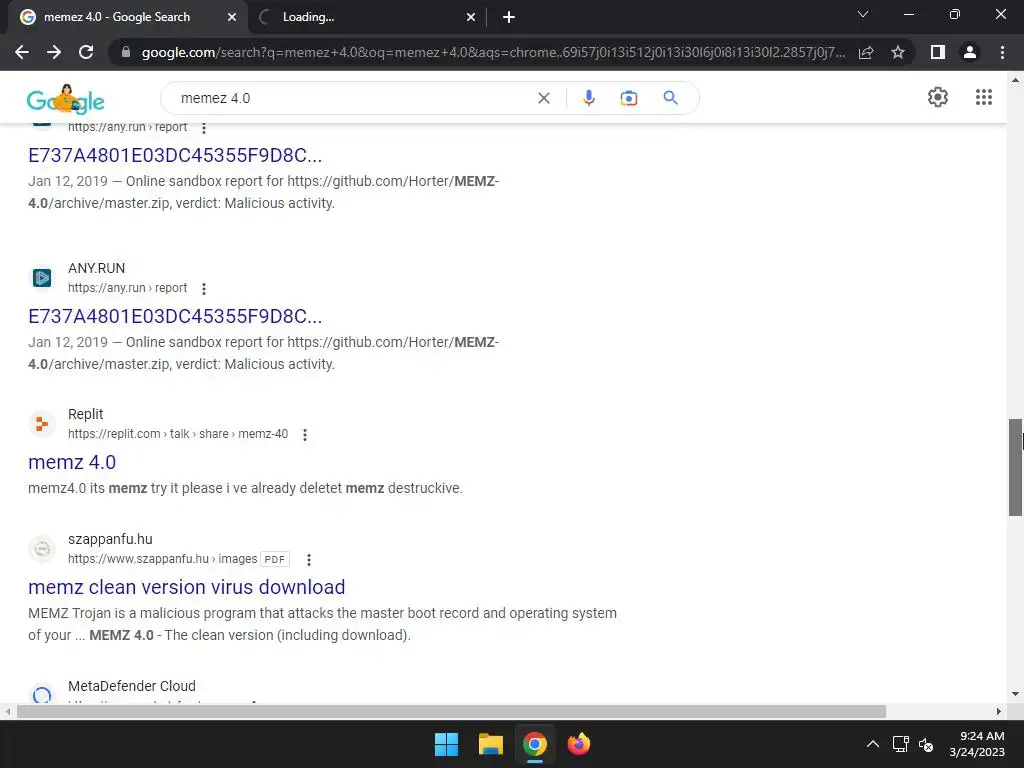
Task: Reload the page with the refresh icon
Action: [86, 52]
